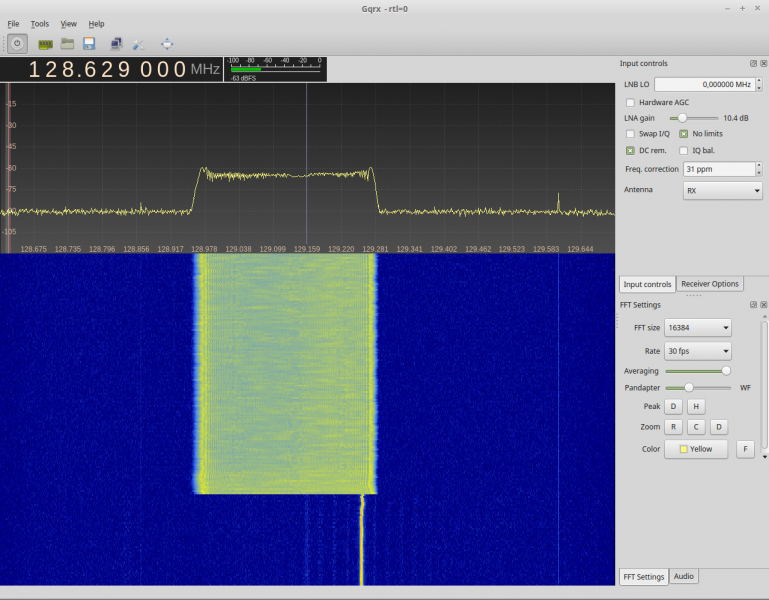This screenshot has height=600, width=769.
Task: Click the Zoom reset R button
Action: pyautogui.click(x=674, y=426)
